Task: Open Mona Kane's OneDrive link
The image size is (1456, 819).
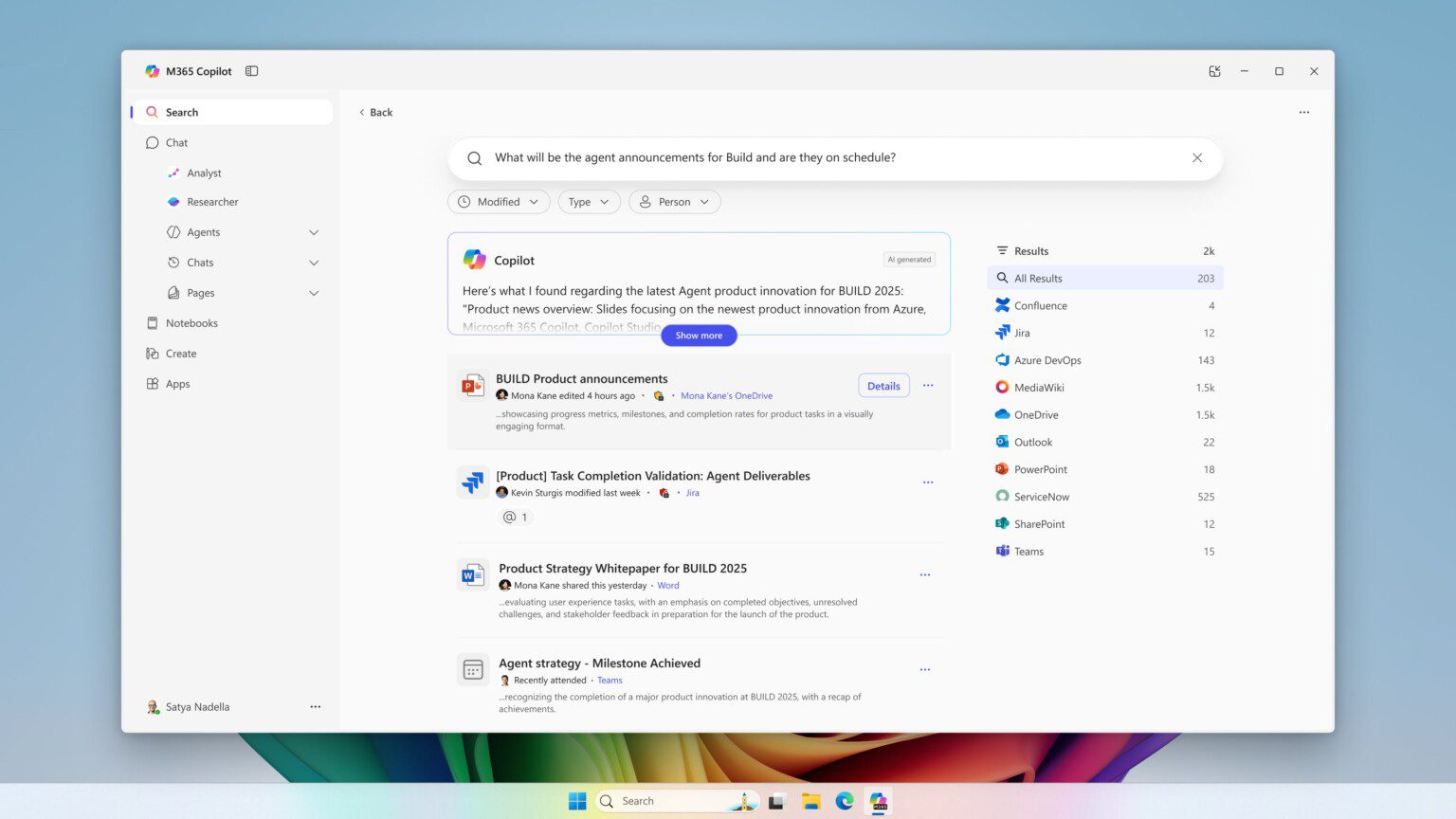Action: (726, 396)
